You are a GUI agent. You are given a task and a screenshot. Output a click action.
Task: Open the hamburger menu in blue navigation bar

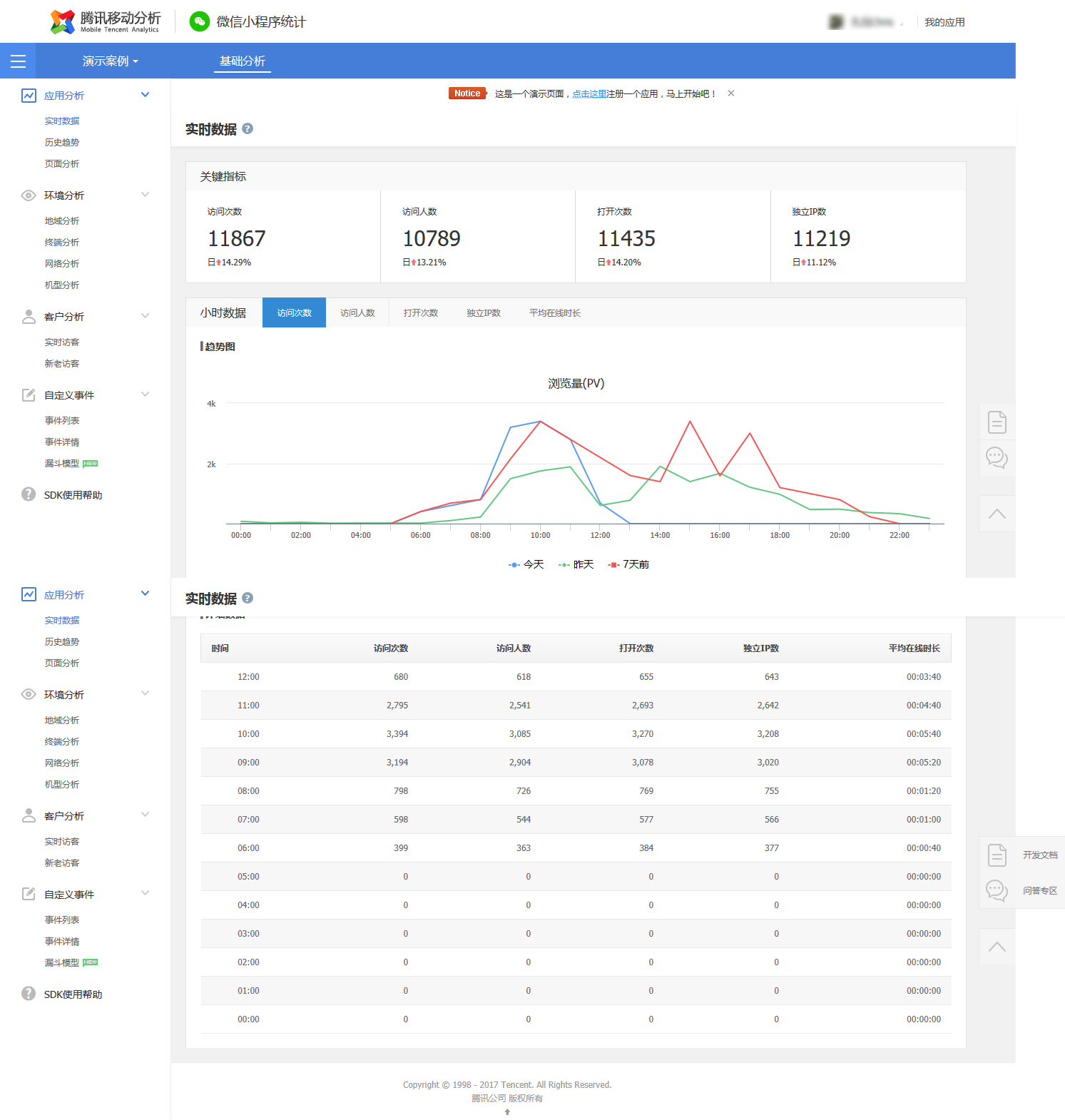[x=18, y=61]
